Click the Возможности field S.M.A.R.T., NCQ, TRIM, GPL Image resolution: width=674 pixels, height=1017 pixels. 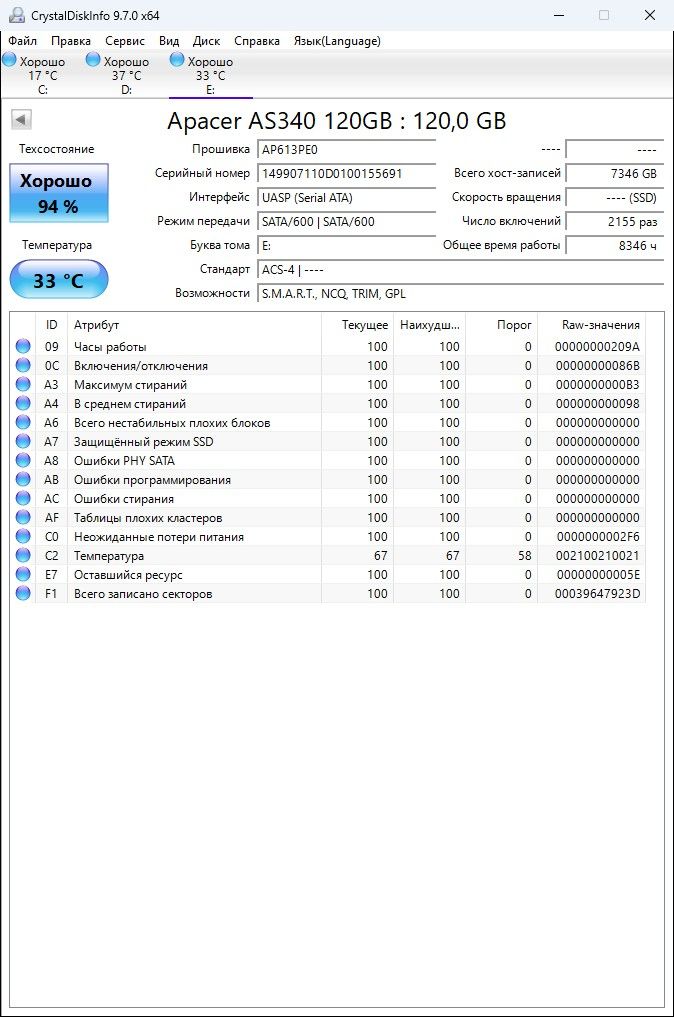(x=461, y=293)
